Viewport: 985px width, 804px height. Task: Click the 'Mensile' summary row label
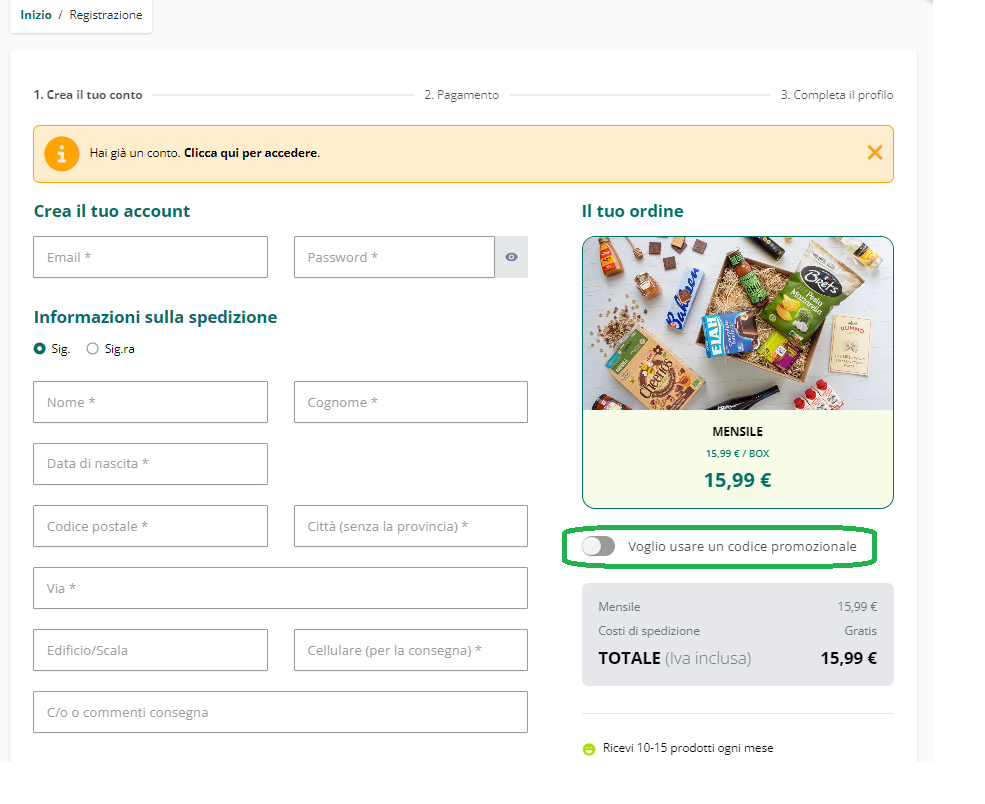click(x=619, y=607)
